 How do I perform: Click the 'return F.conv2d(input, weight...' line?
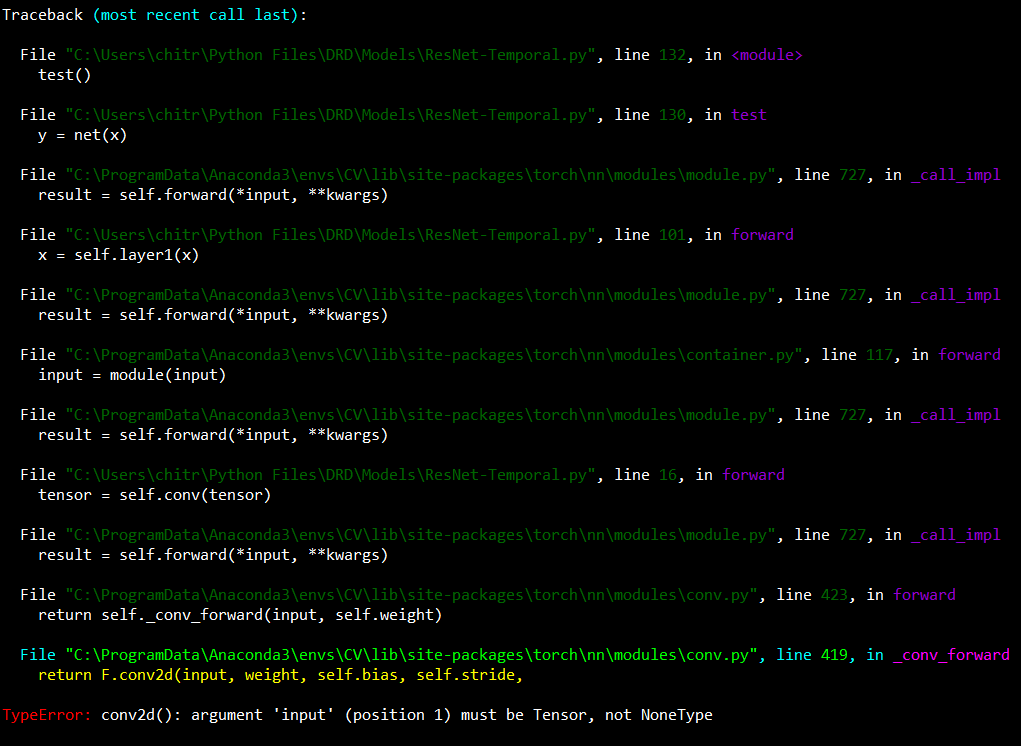280,675
